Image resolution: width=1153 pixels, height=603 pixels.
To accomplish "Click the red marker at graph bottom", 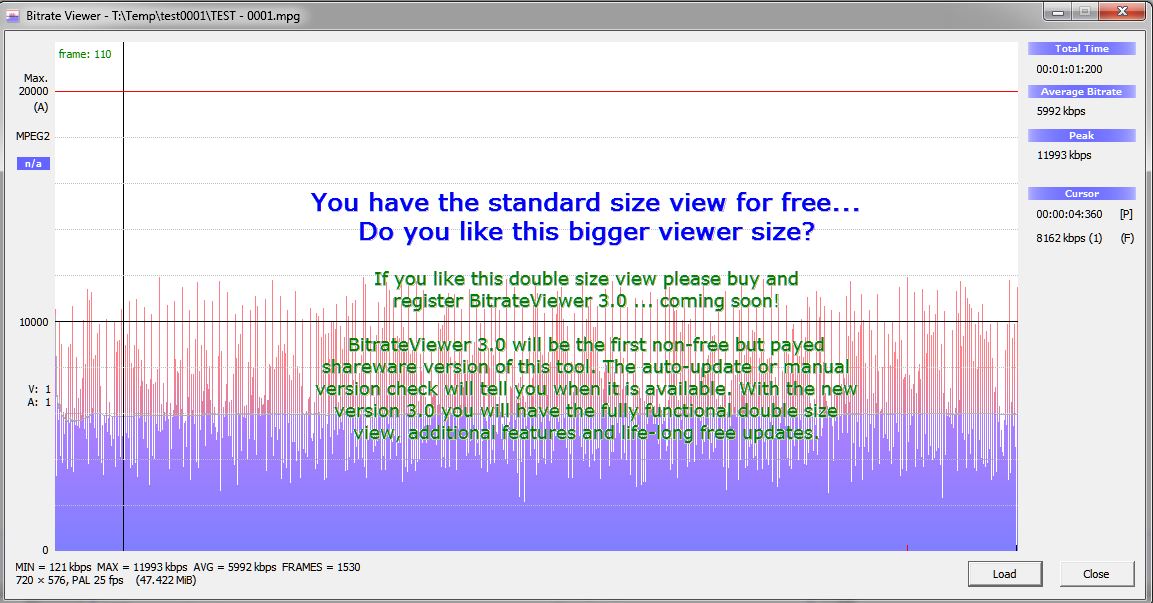I will tap(907, 548).
